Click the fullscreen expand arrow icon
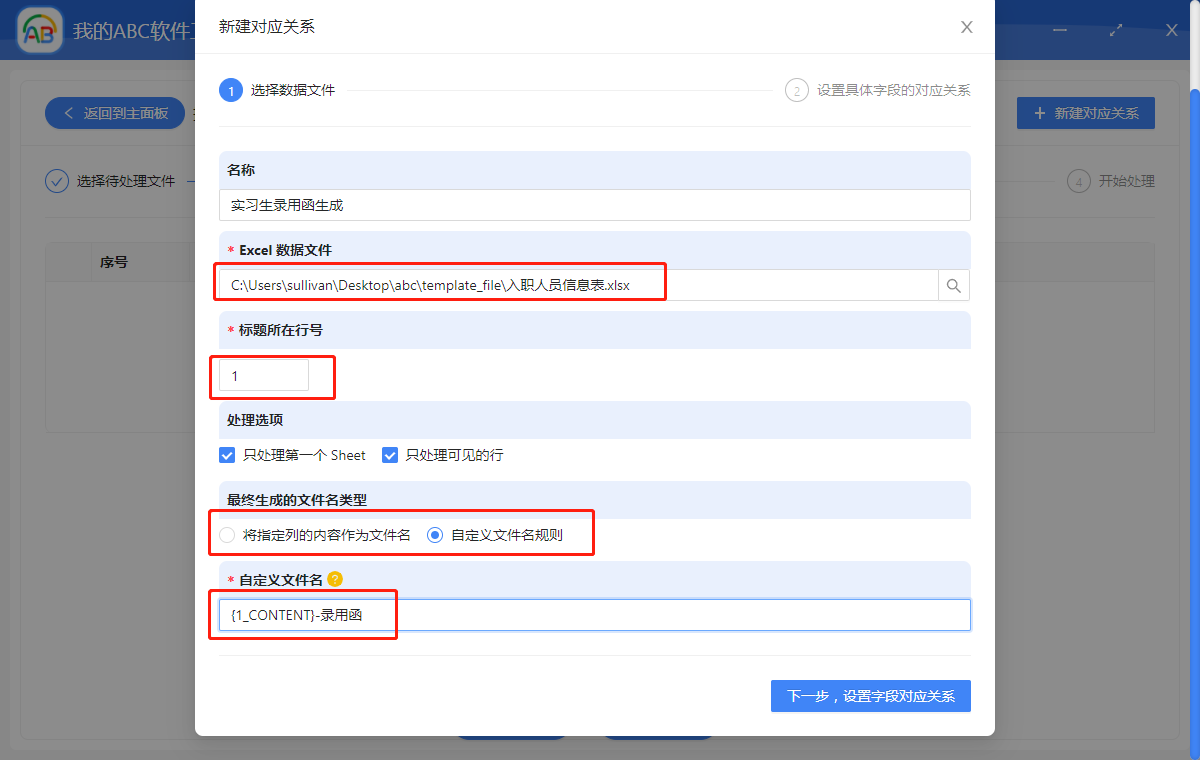1200x760 pixels. click(1115, 30)
